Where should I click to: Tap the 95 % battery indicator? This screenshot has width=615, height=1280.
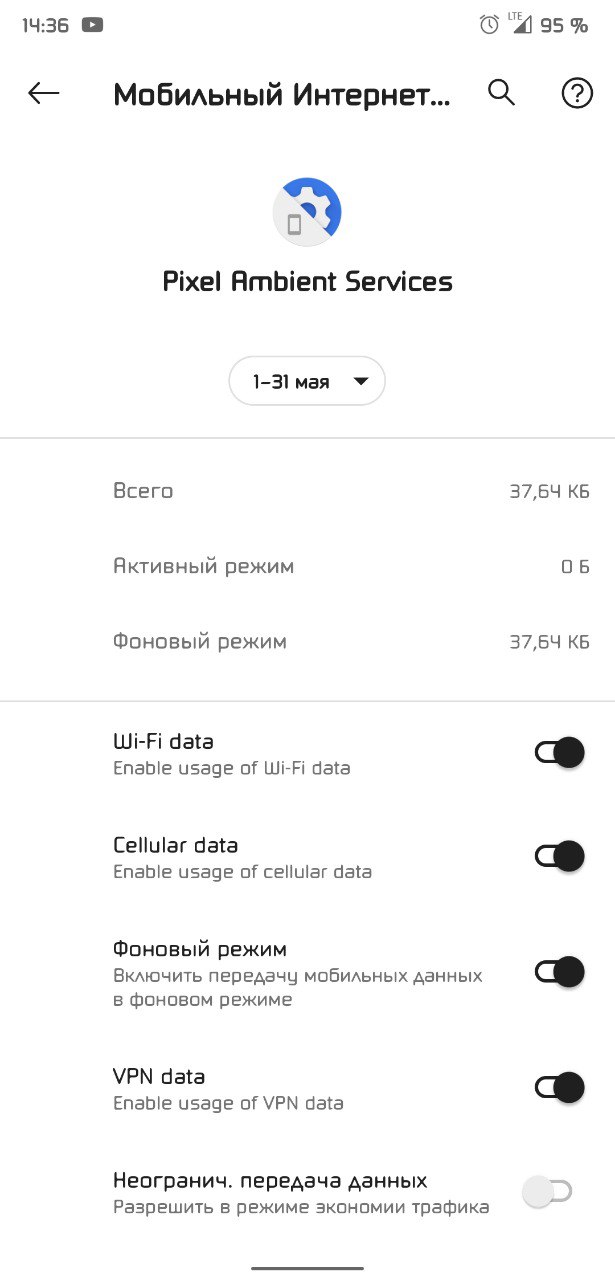(564, 26)
